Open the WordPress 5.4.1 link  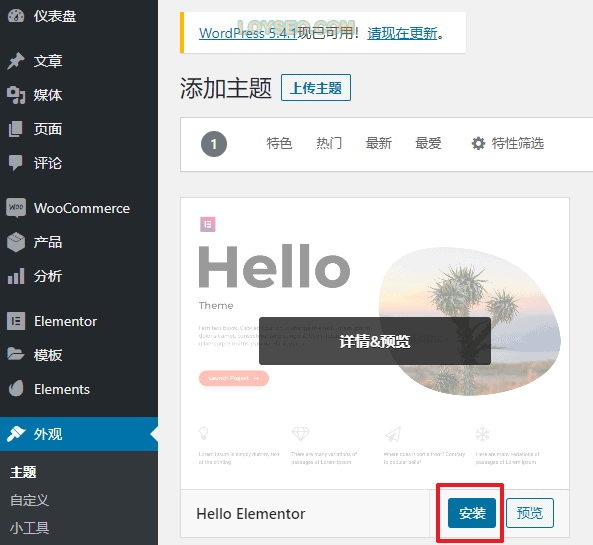248,33
